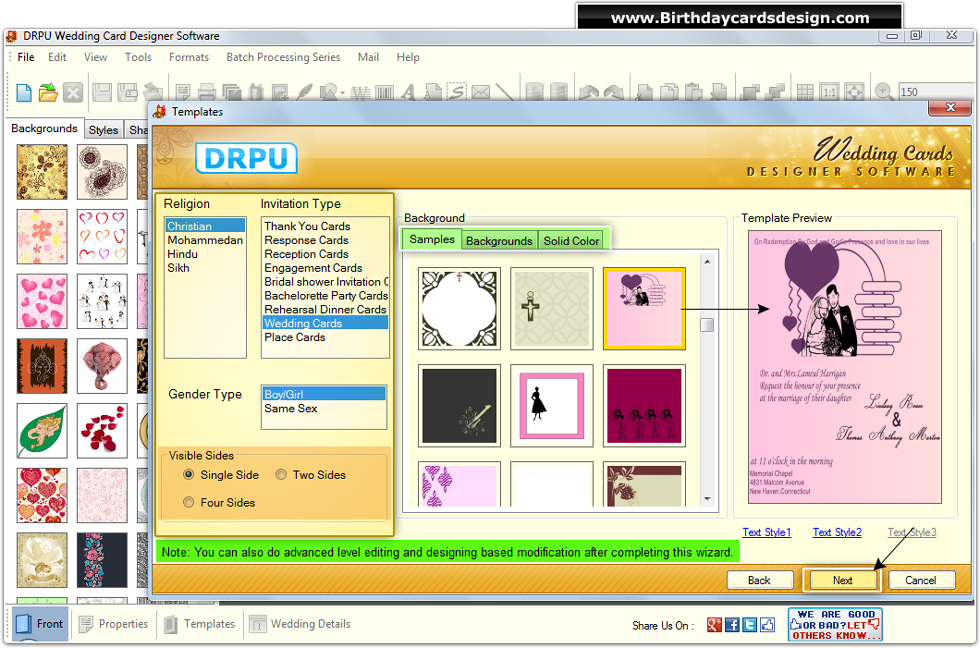The image size is (980, 648).
Task: Select Christian in Religion list
Action: [205, 226]
